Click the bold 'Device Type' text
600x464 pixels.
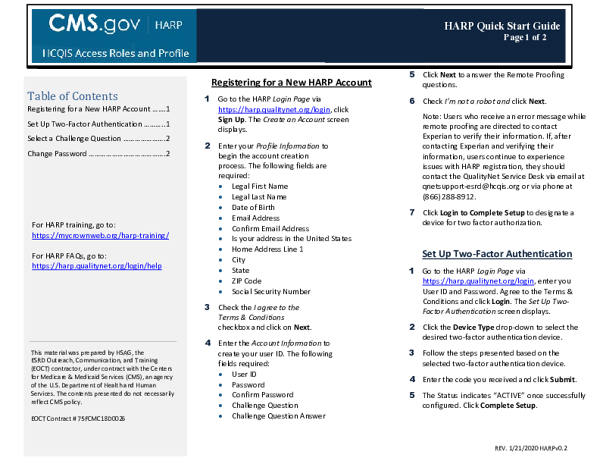[x=474, y=327]
